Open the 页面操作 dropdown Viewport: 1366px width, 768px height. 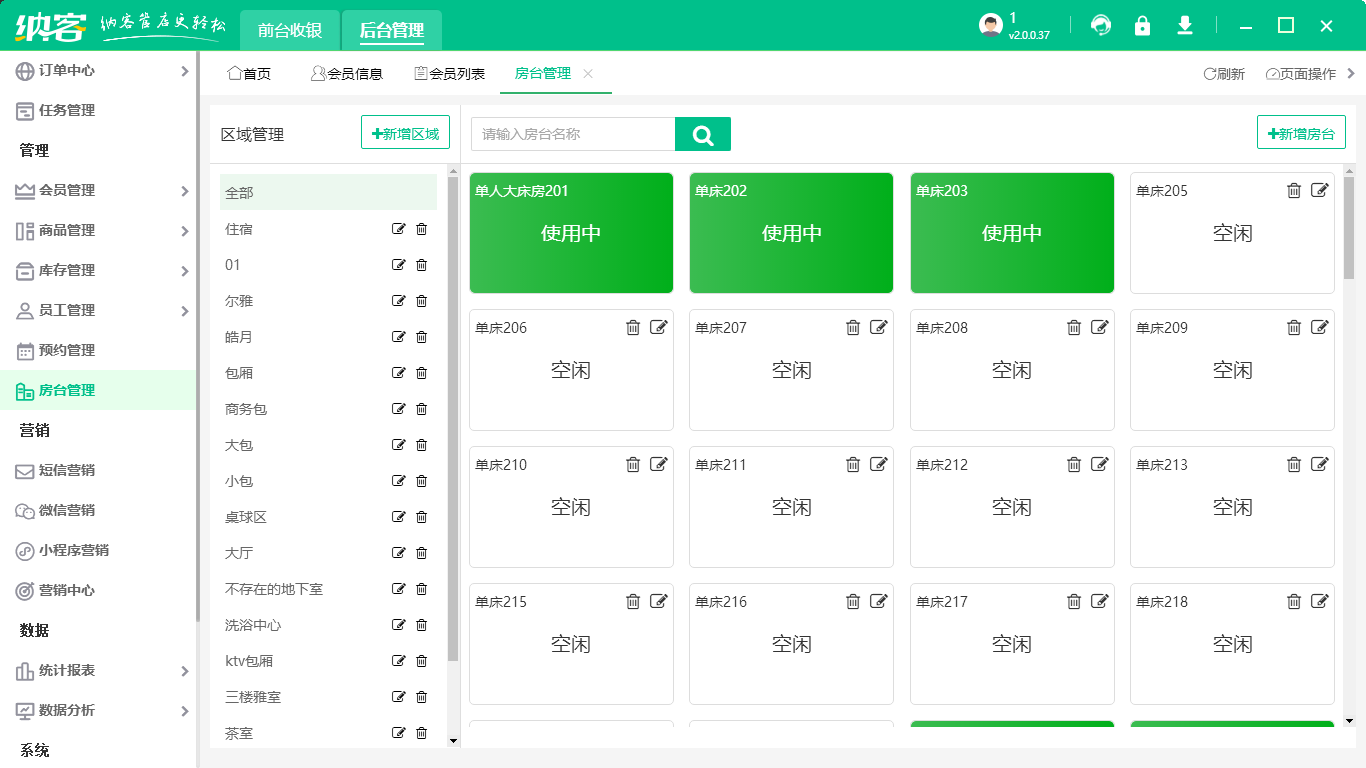(x=1300, y=74)
